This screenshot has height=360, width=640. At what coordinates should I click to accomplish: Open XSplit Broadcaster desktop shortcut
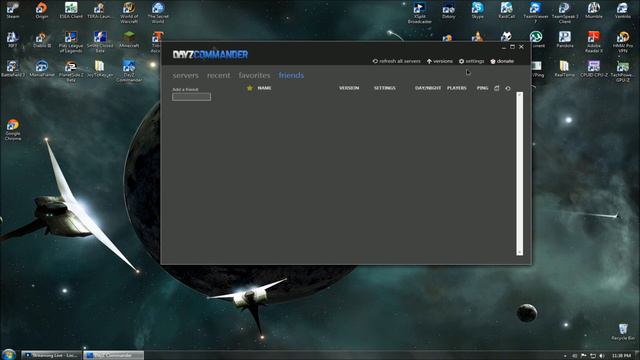click(419, 12)
